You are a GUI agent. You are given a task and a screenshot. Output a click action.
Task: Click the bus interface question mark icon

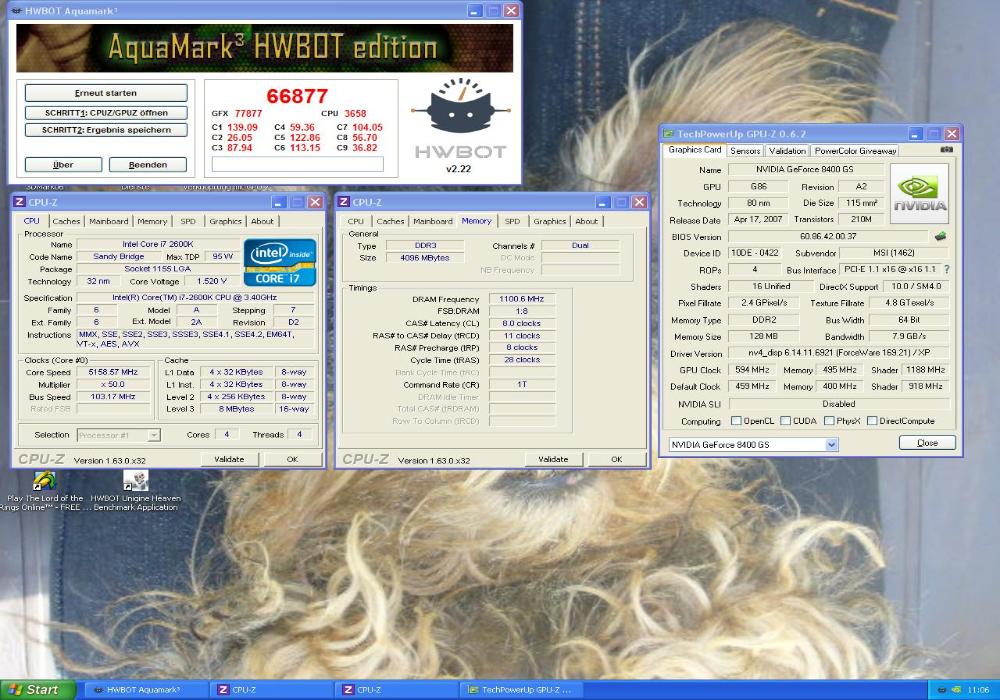coord(947,269)
